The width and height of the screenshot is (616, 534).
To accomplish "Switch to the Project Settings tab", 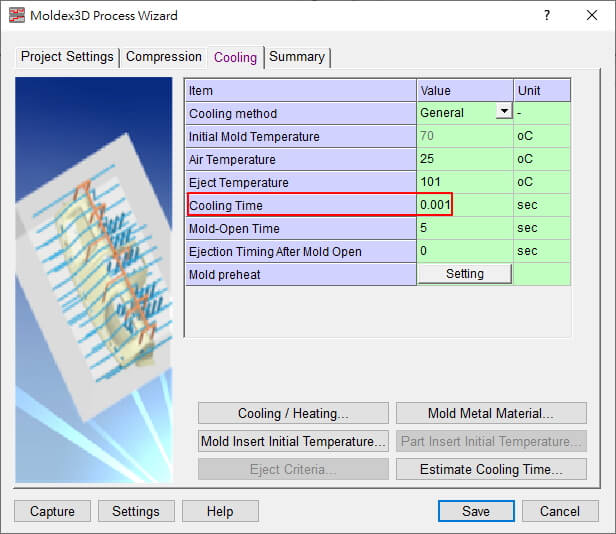I will click(x=67, y=57).
